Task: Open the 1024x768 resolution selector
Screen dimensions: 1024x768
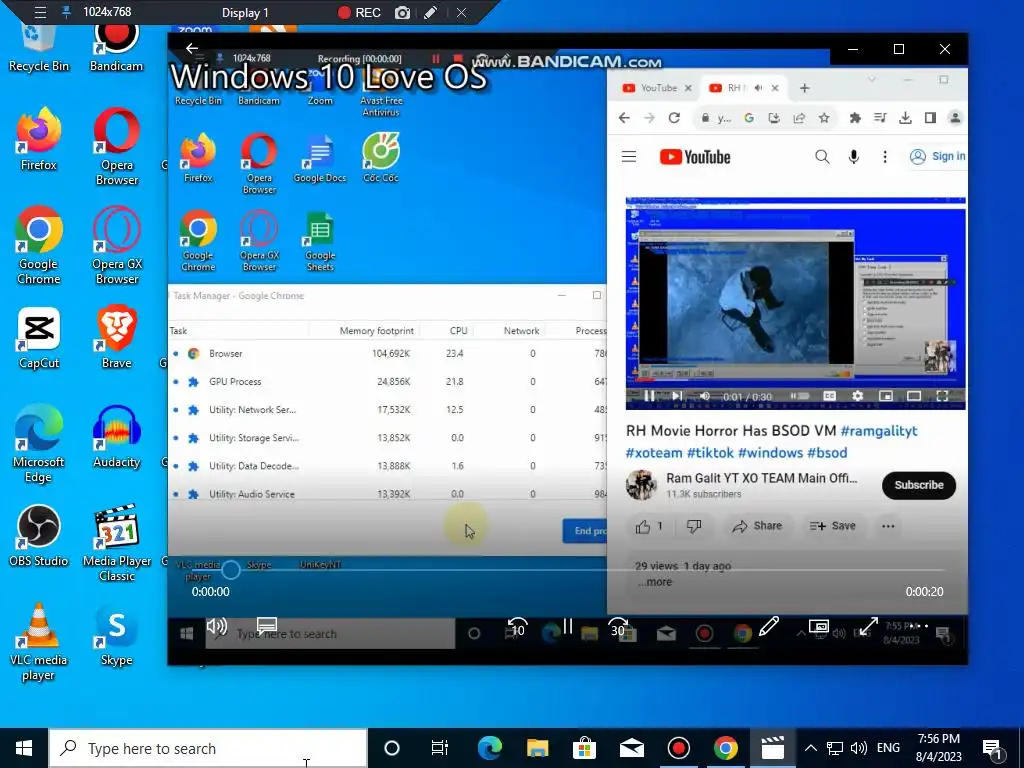Action: pyautogui.click(x=107, y=12)
